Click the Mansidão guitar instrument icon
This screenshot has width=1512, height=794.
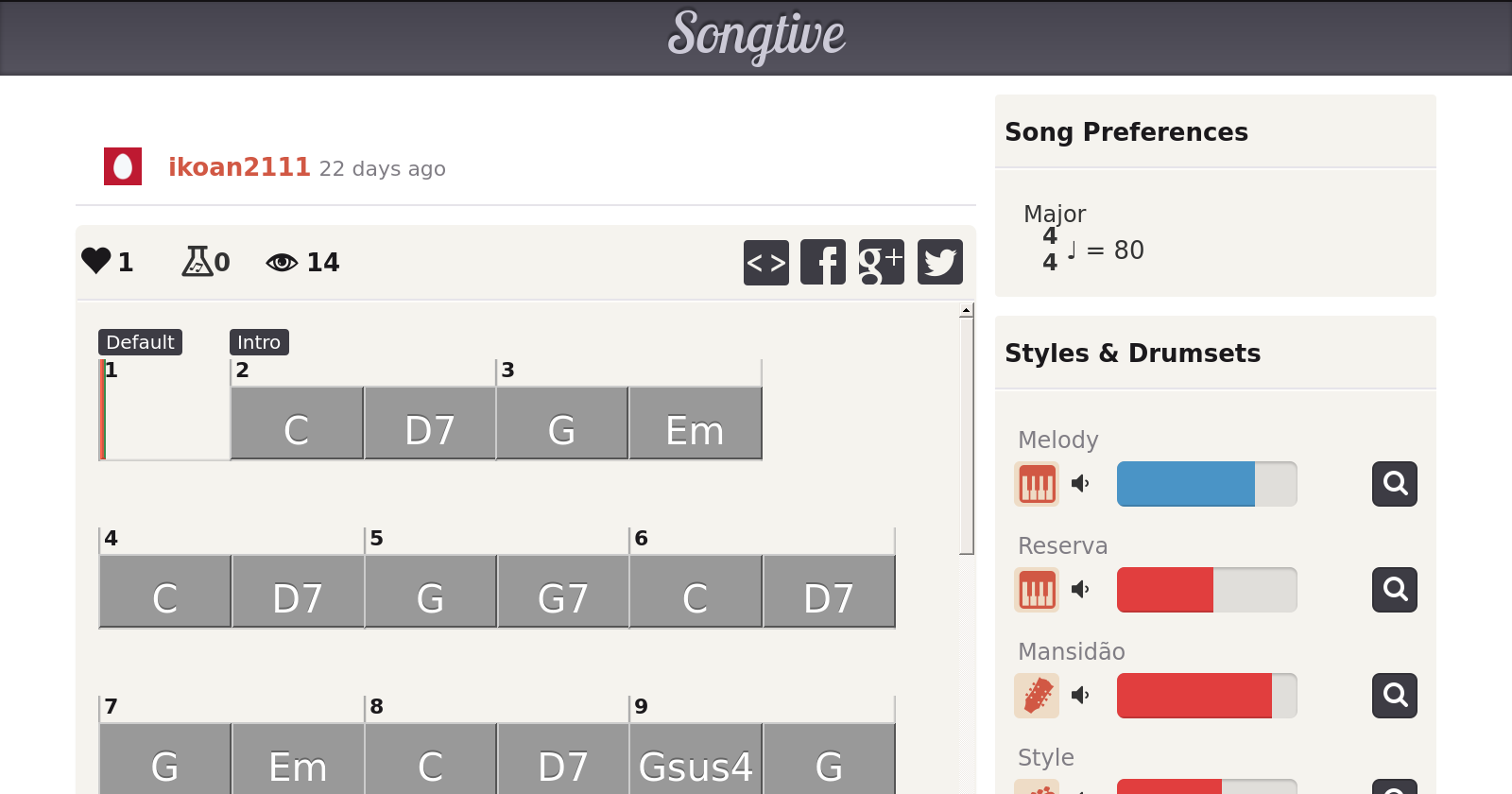(1037, 696)
